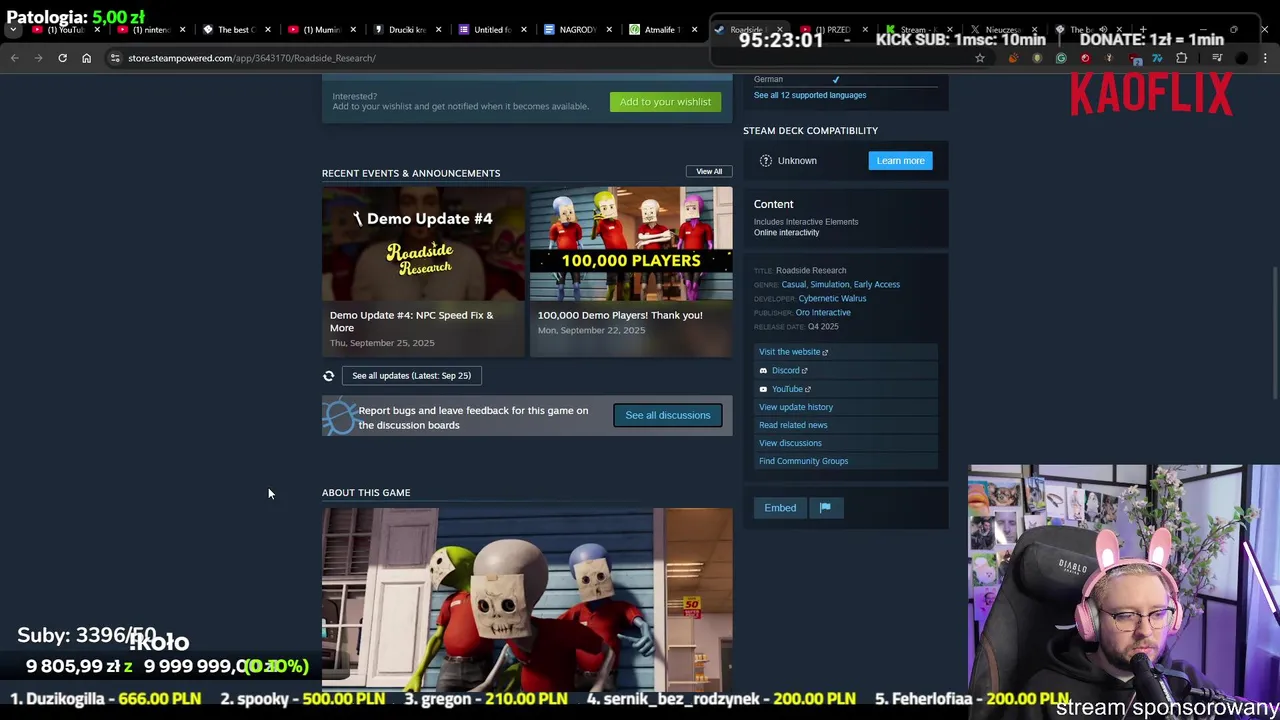1280x720 pixels.
Task: Open site information icon in address bar
Action: pyautogui.click(x=115, y=58)
